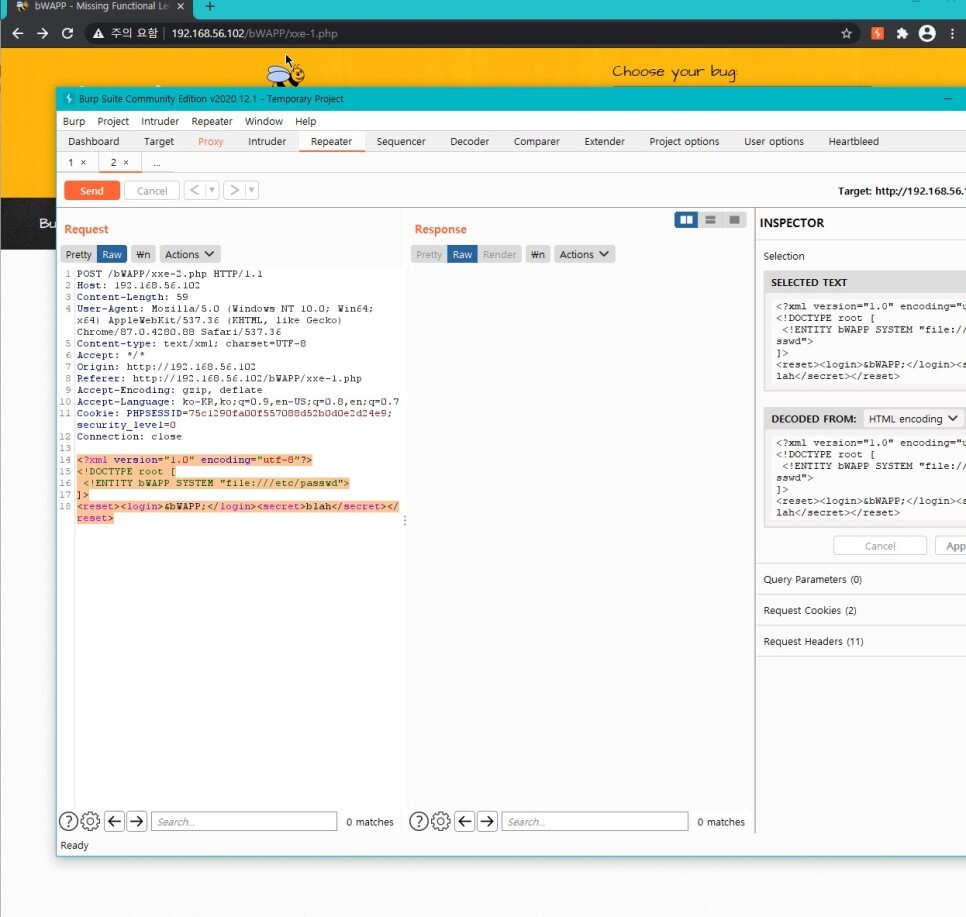Switch to the Dashboard tab
The height and width of the screenshot is (917, 966).
[94, 141]
